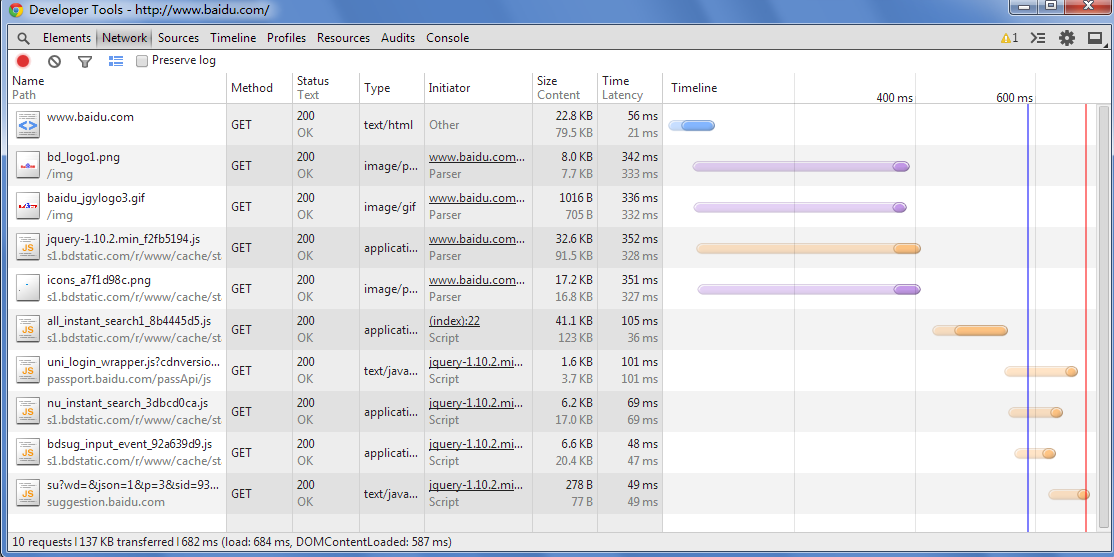Show the console drawer icon
The width and height of the screenshot is (1114, 557).
[x=1038, y=38]
